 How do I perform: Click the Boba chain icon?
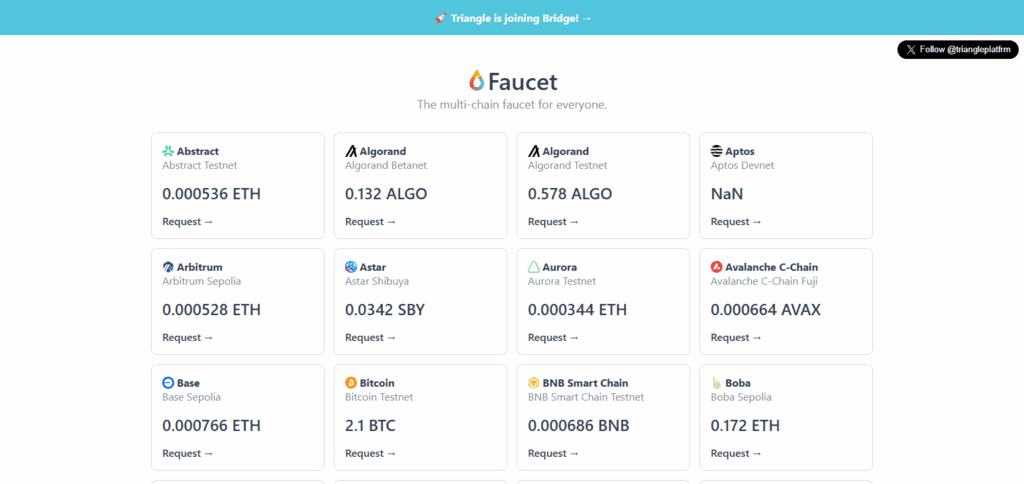(716, 383)
